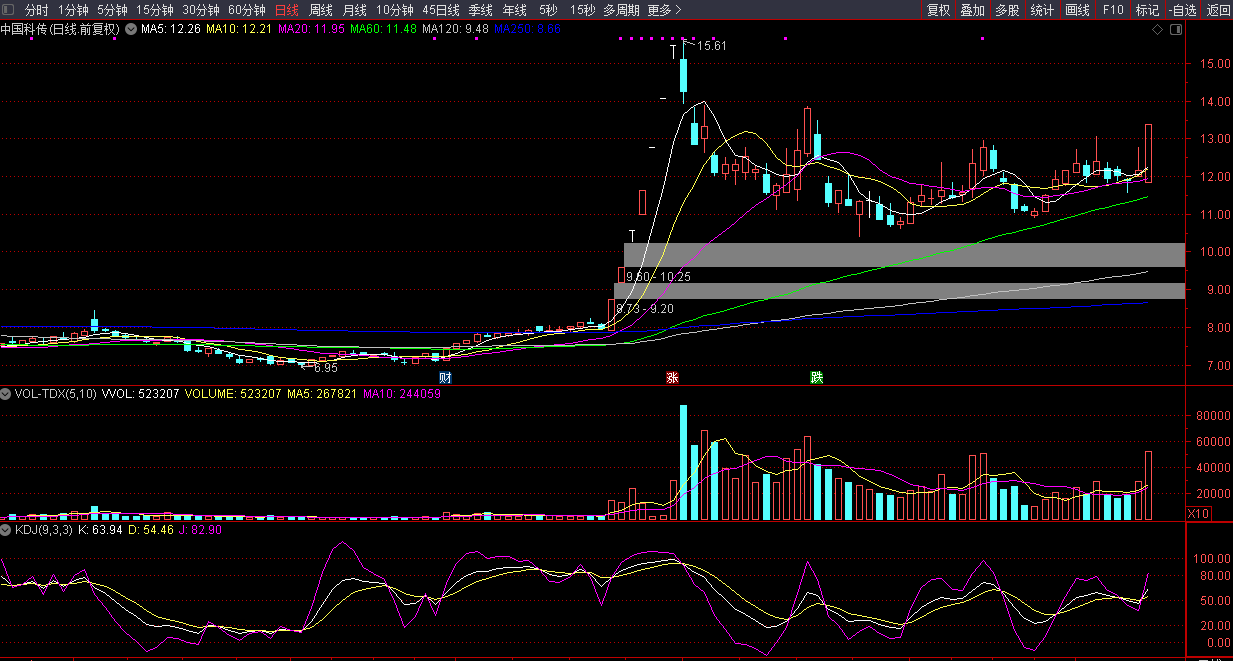
Task: Click the red 涨 marker icon
Action: [673, 378]
